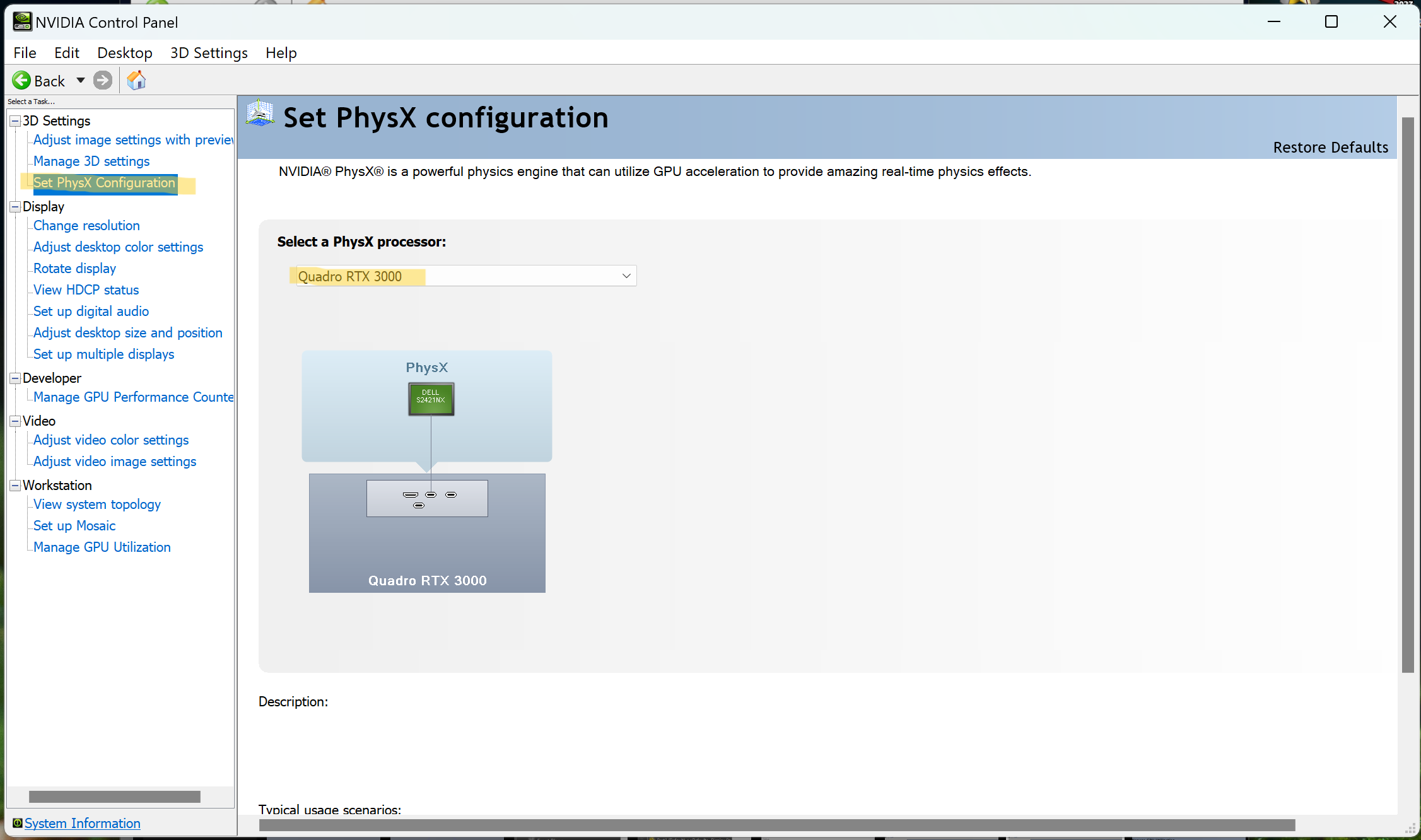This screenshot has width=1421, height=840.
Task: Click the GPU connector ports graphic
Action: (x=427, y=498)
